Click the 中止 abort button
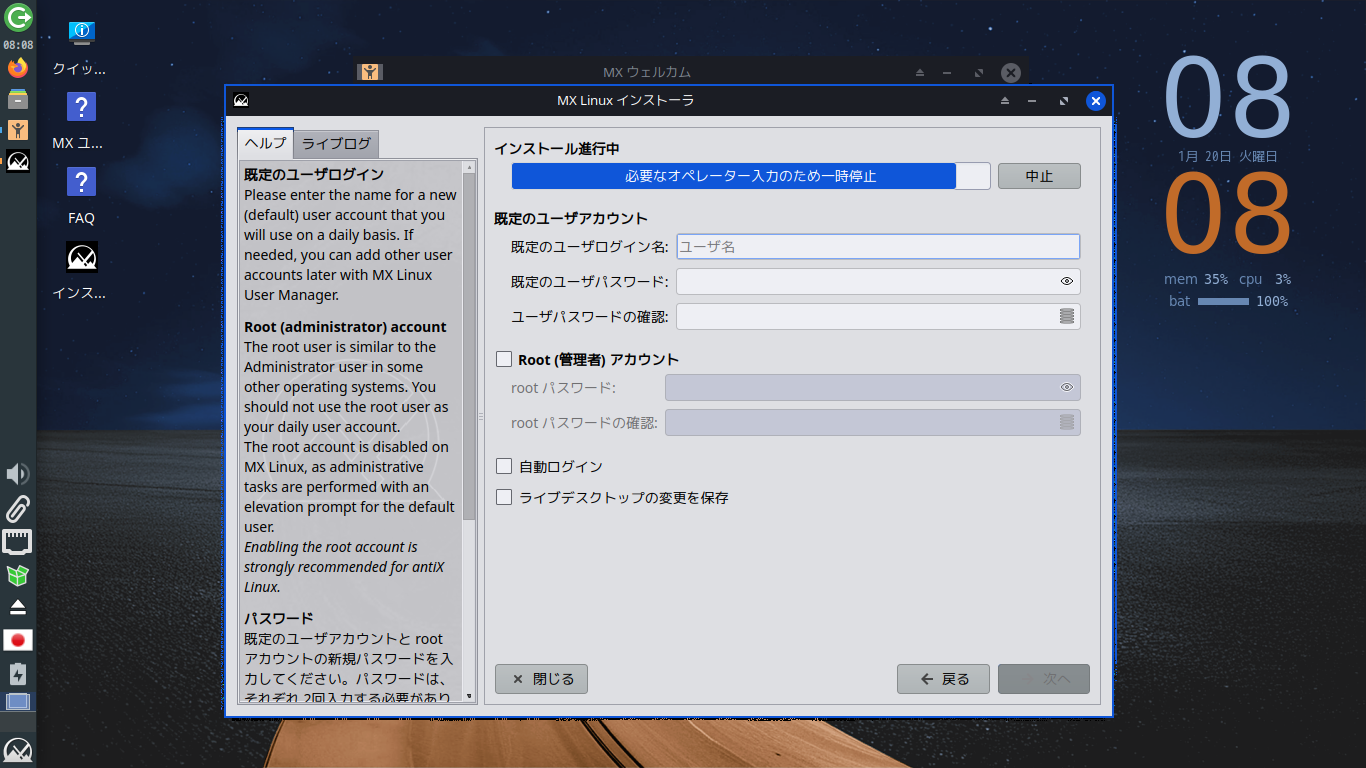 pos(1039,176)
